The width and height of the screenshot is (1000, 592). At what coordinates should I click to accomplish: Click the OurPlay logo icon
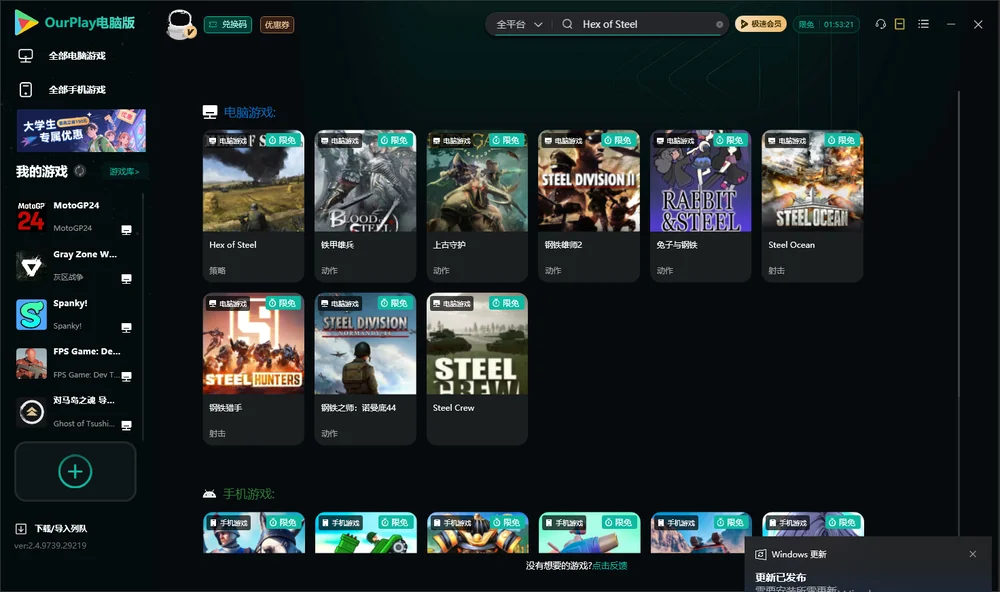coord(26,22)
